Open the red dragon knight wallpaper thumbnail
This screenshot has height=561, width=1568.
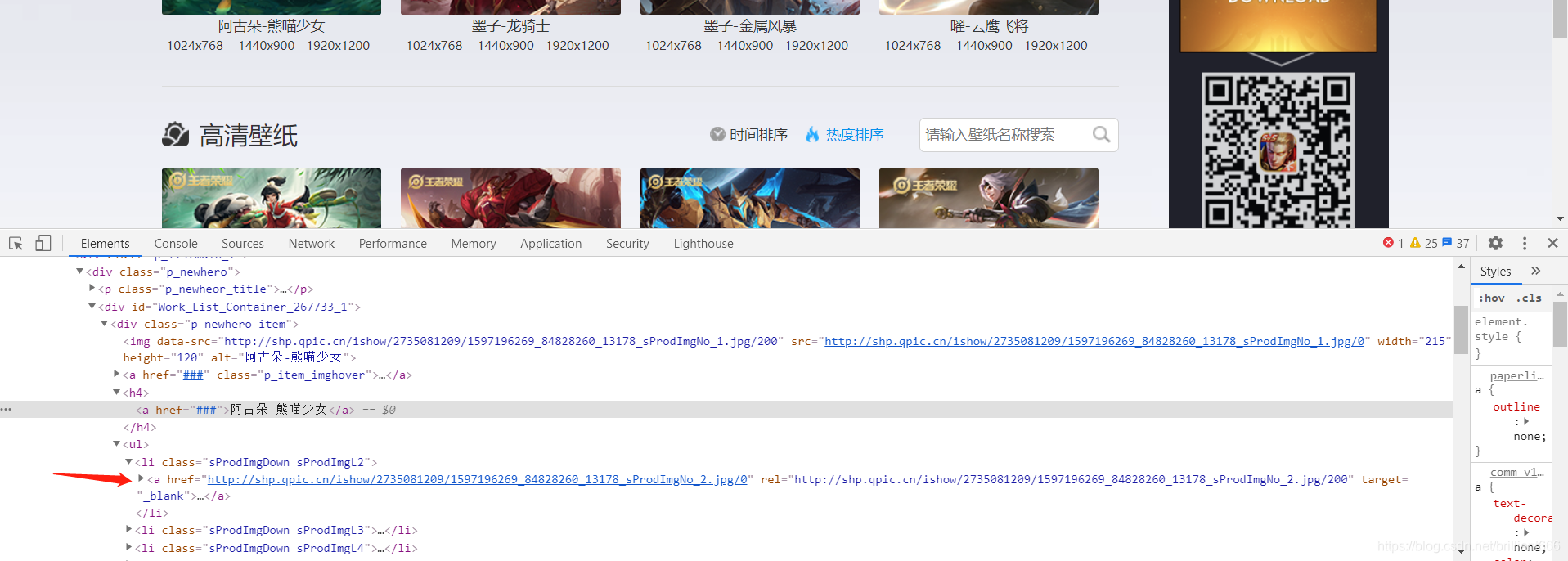pyautogui.click(x=510, y=198)
